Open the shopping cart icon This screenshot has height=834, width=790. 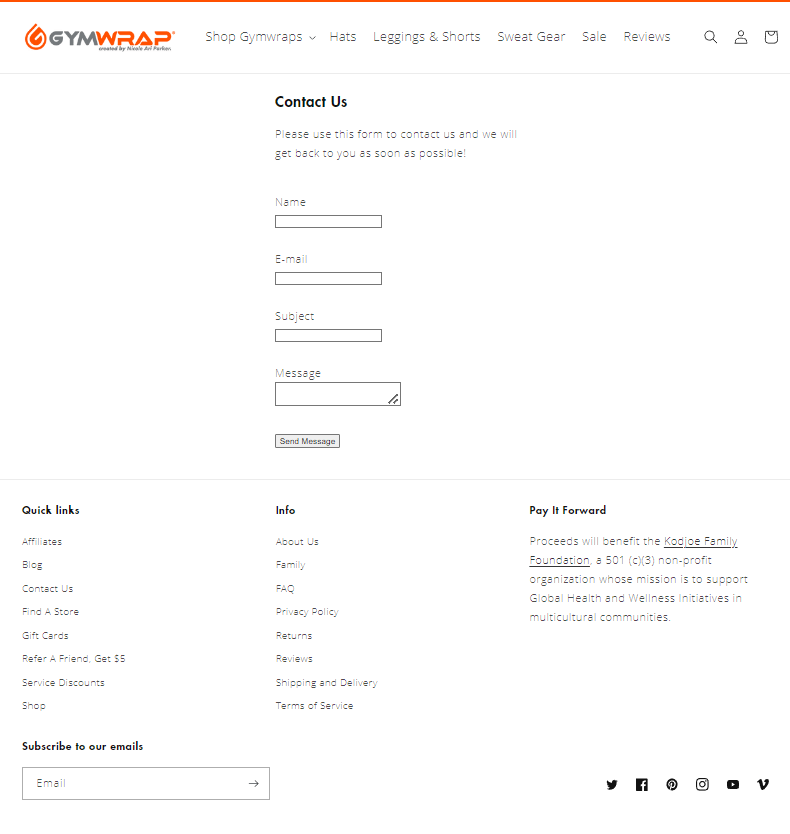[x=771, y=37]
